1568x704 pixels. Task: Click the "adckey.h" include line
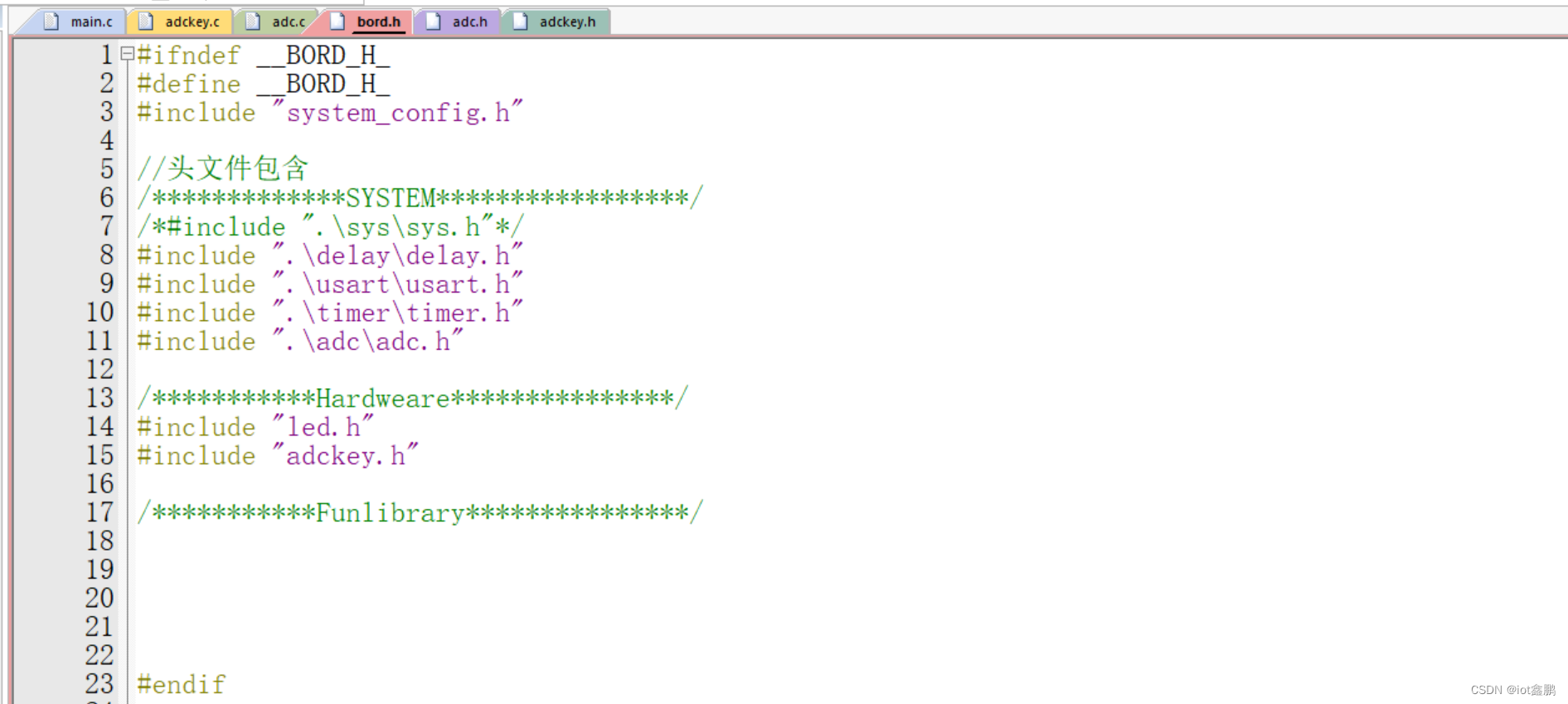(x=278, y=455)
